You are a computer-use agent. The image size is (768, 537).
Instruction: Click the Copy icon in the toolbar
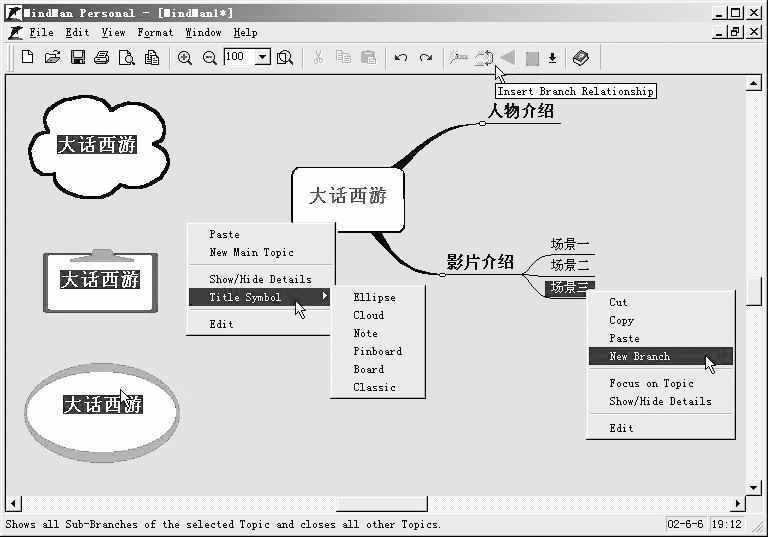tap(343, 58)
